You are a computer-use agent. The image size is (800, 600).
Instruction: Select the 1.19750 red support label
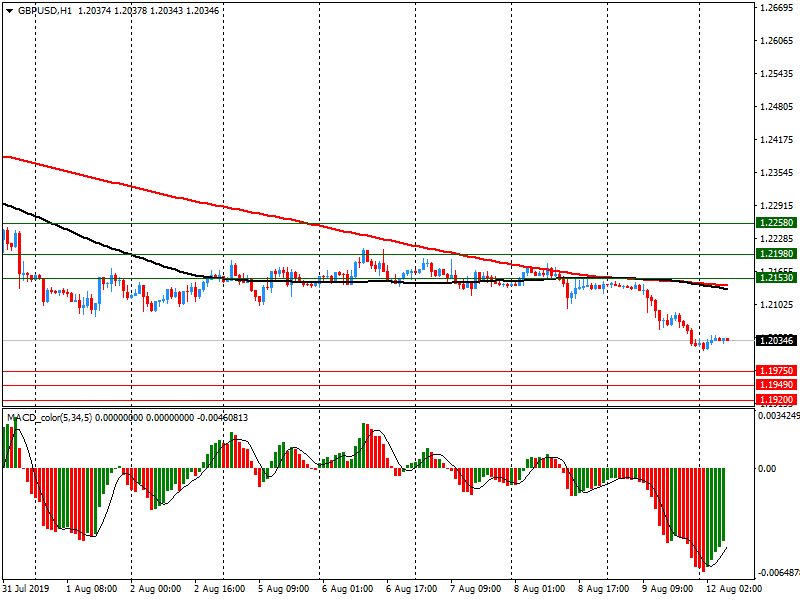tap(777, 371)
